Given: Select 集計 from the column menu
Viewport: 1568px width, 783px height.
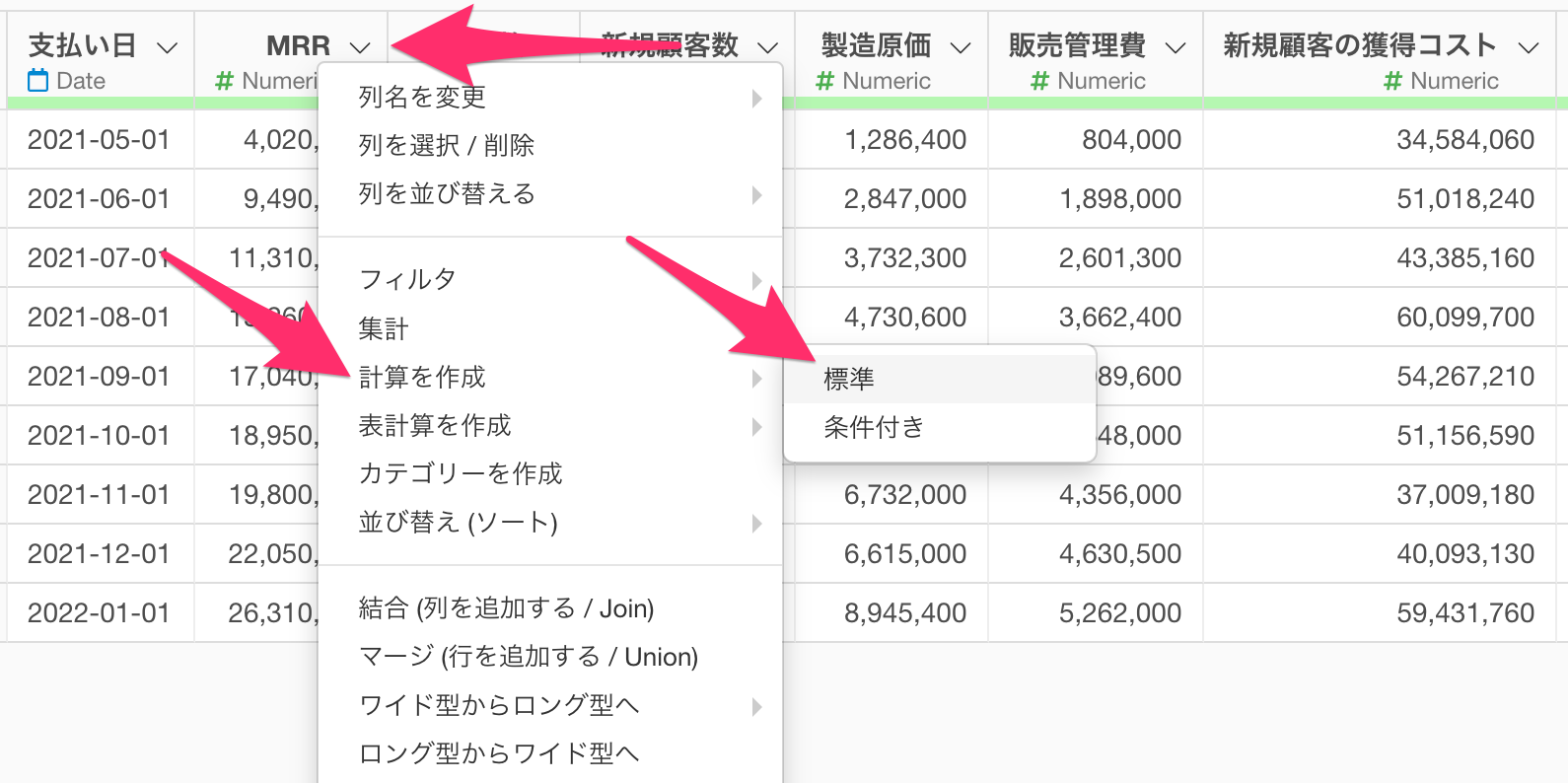Looking at the screenshot, I should click(x=384, y=328).
